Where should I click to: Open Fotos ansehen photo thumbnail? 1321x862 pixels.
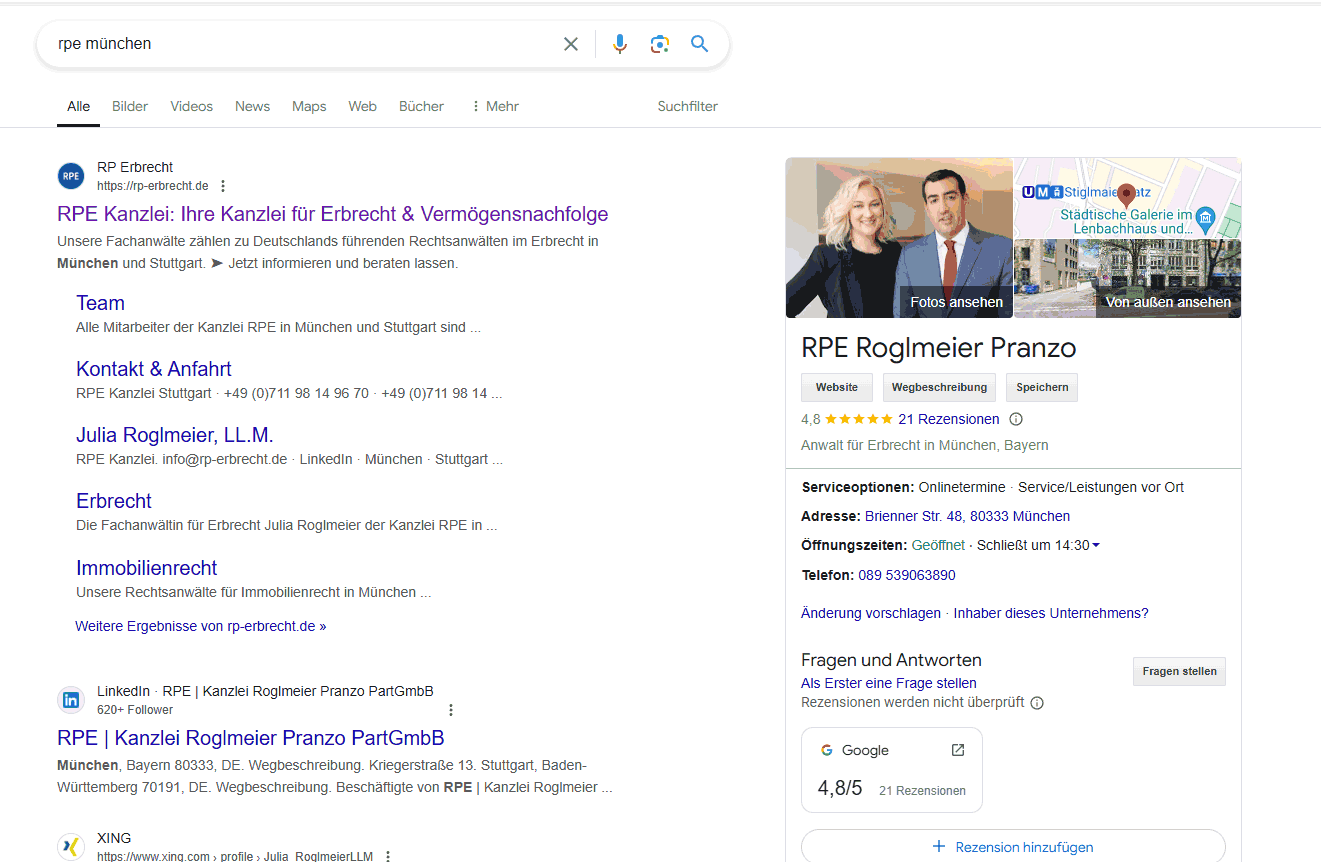point(899,238)
